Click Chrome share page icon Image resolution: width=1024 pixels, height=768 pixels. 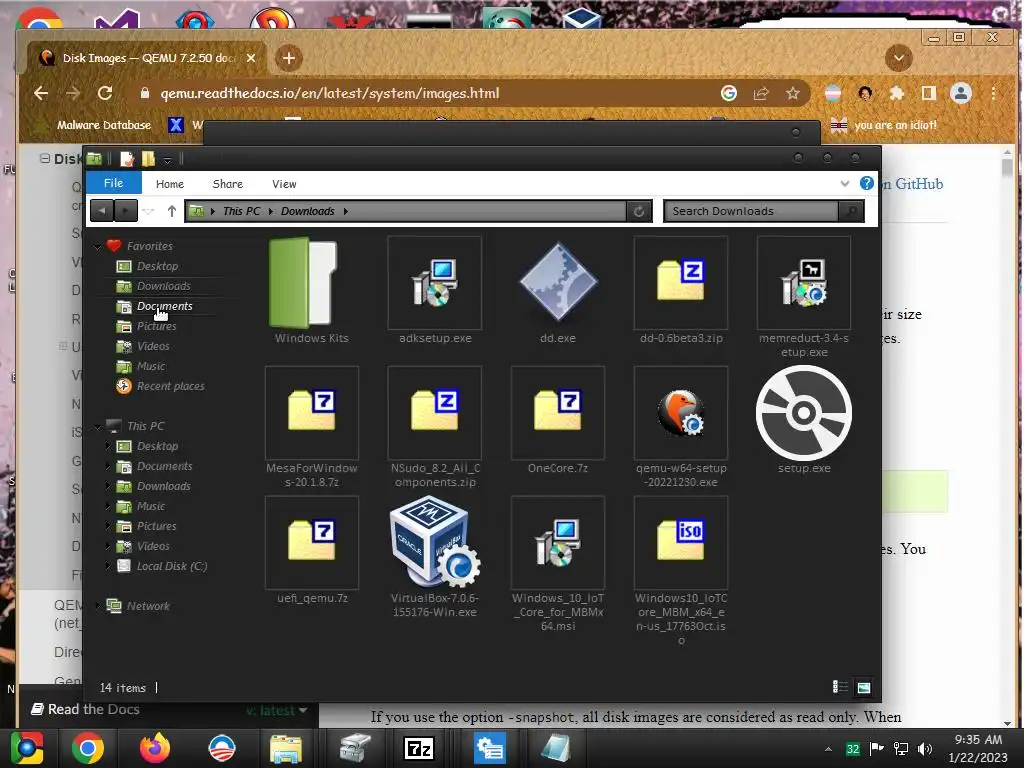pyautogui.click(x=761, y=93)
